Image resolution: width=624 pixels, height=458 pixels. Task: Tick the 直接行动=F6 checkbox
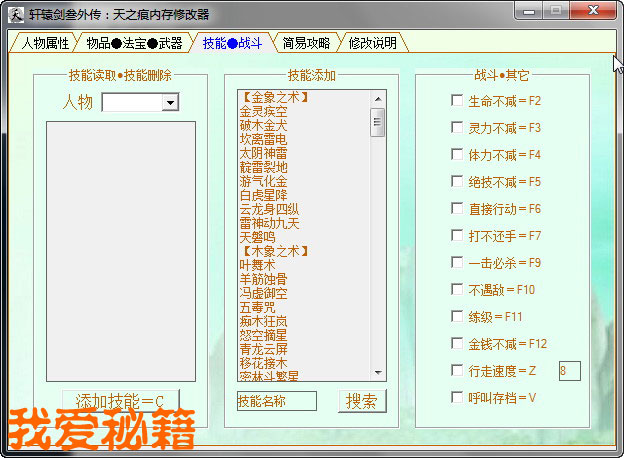coord(457,209)
